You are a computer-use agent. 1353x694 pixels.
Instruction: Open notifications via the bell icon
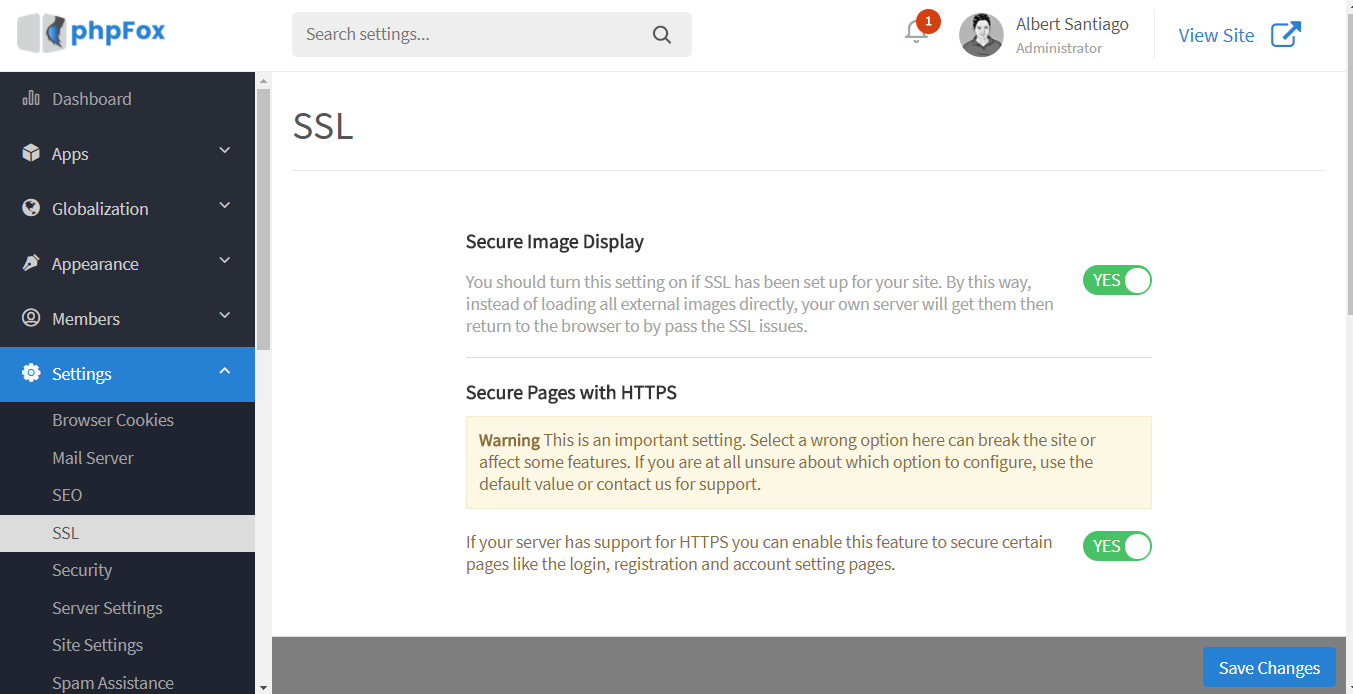916,32
